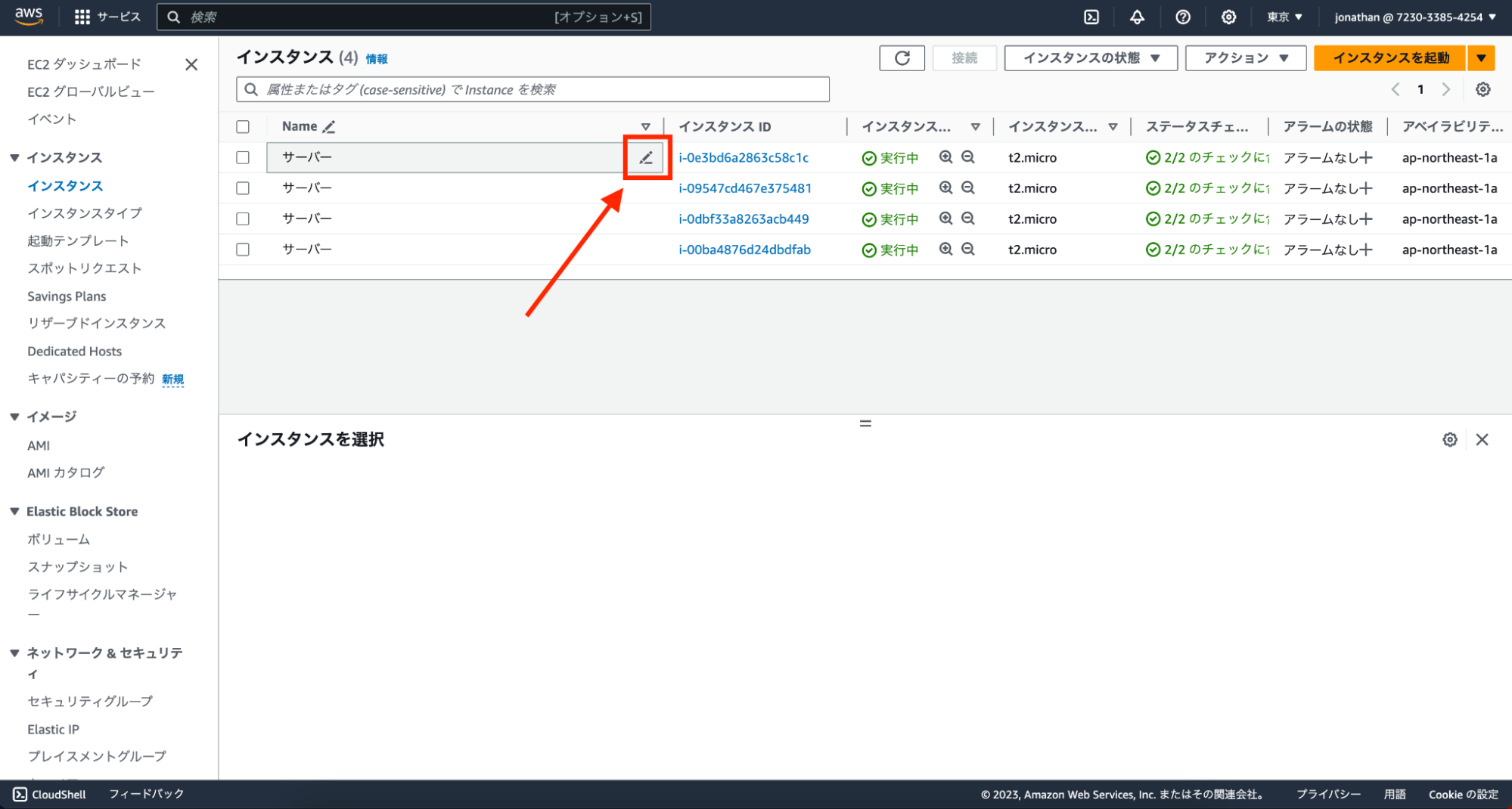1512x809 pixels.
Task: Open detail panel settings gear
Action: coord(1449,439)
